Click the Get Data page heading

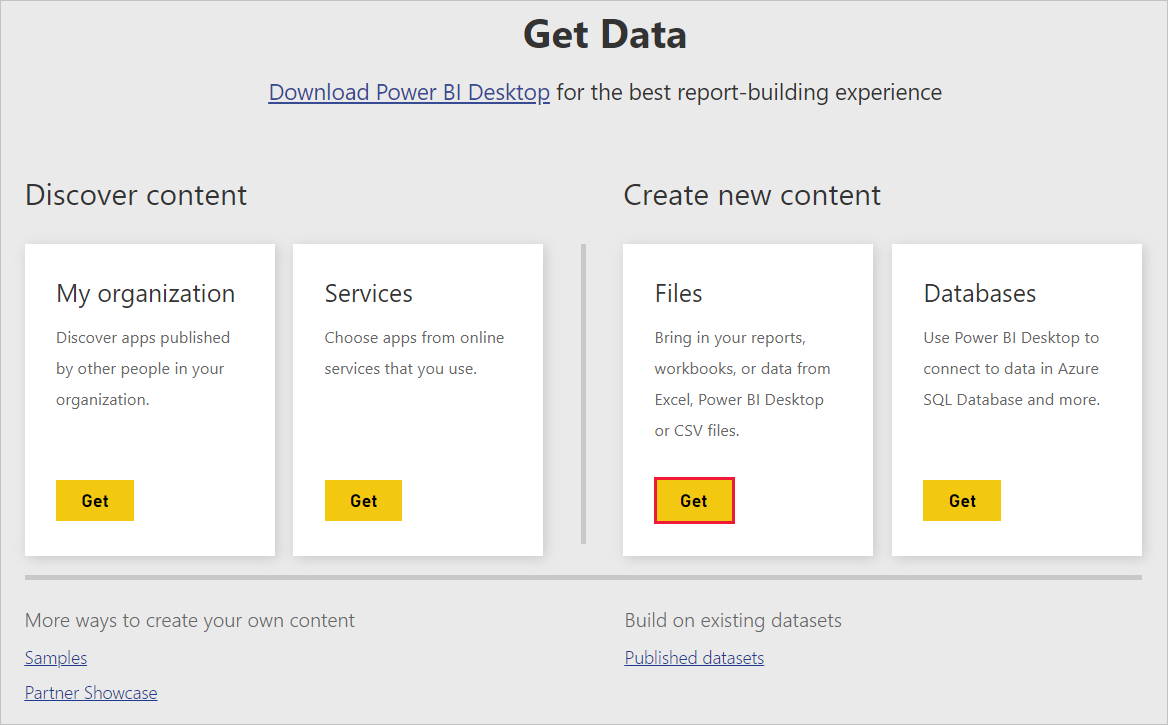point(604,35)
